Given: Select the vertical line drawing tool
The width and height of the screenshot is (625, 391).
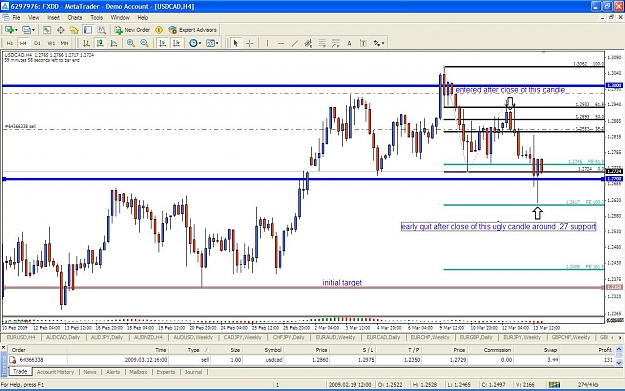Looking at the screenshot, I should click(x=267, y=43).
